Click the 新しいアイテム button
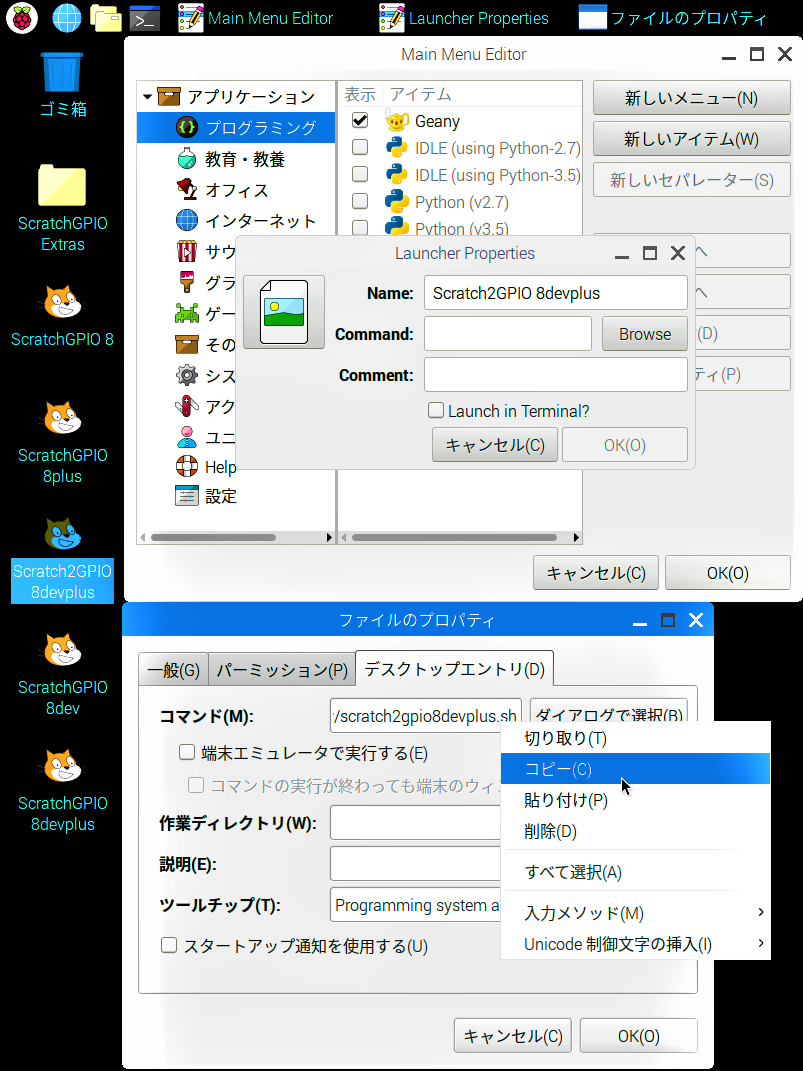 [x=692, y=139]
